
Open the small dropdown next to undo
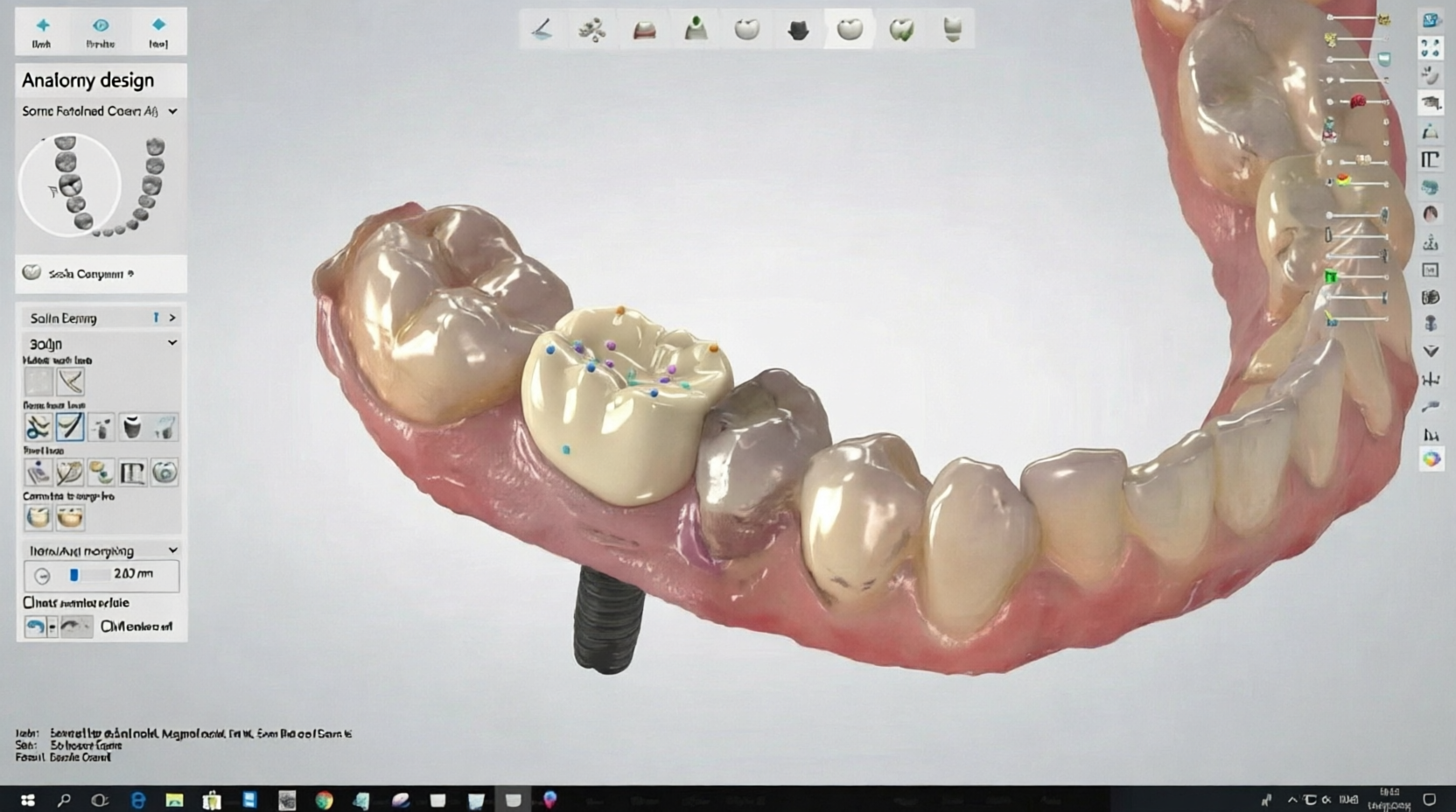click(x=52, y=626)
